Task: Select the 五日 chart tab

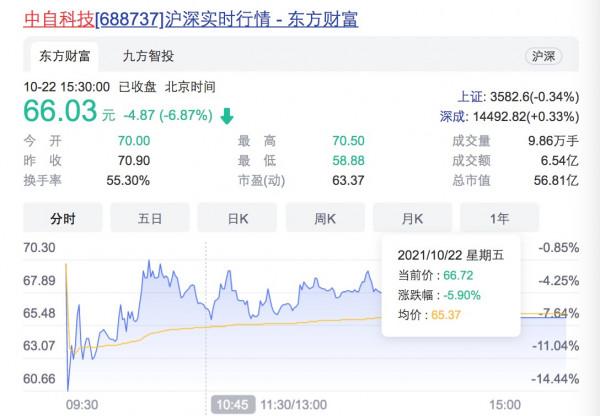Action: coord(150,219)
